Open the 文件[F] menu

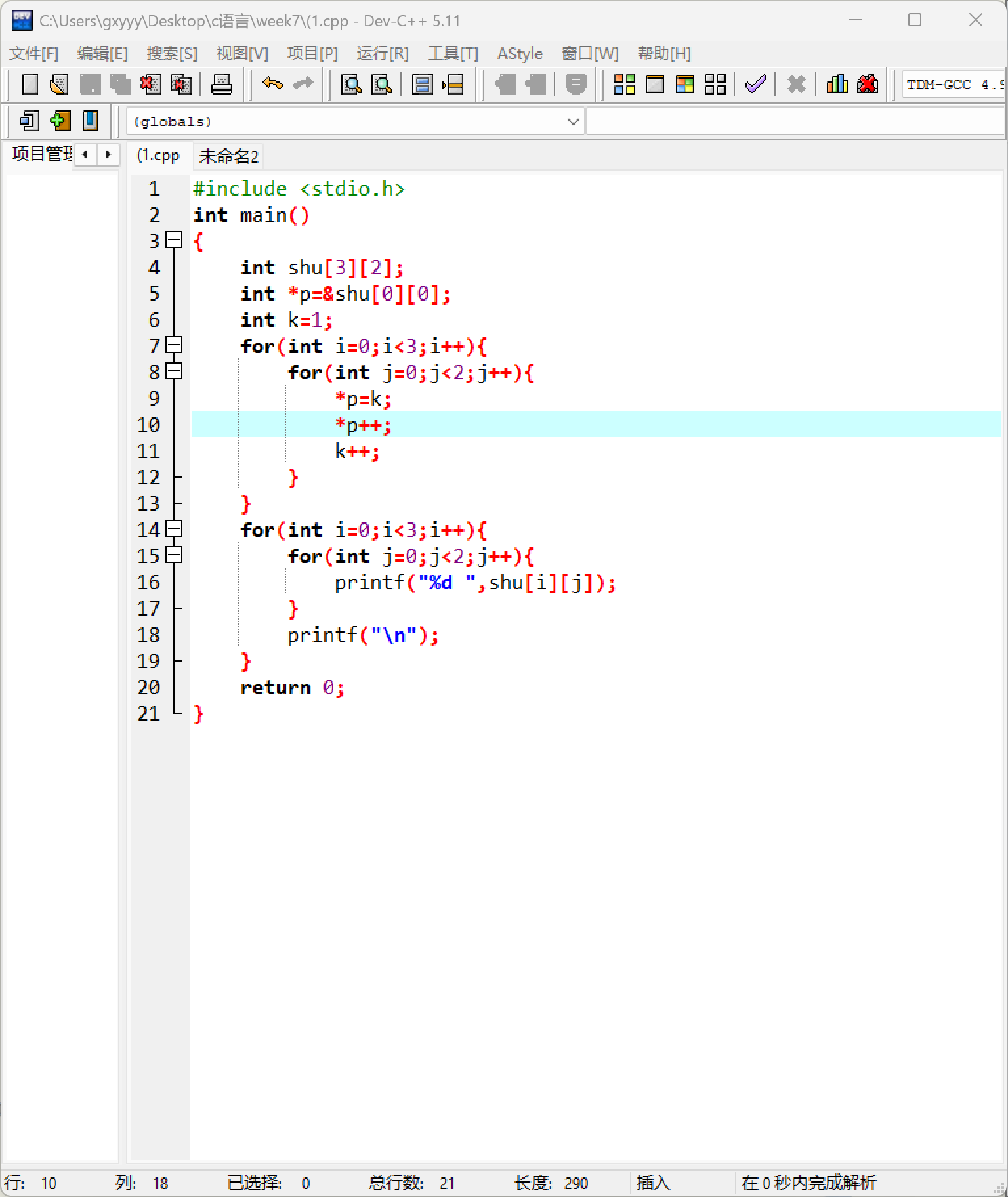tap(34, 53)
